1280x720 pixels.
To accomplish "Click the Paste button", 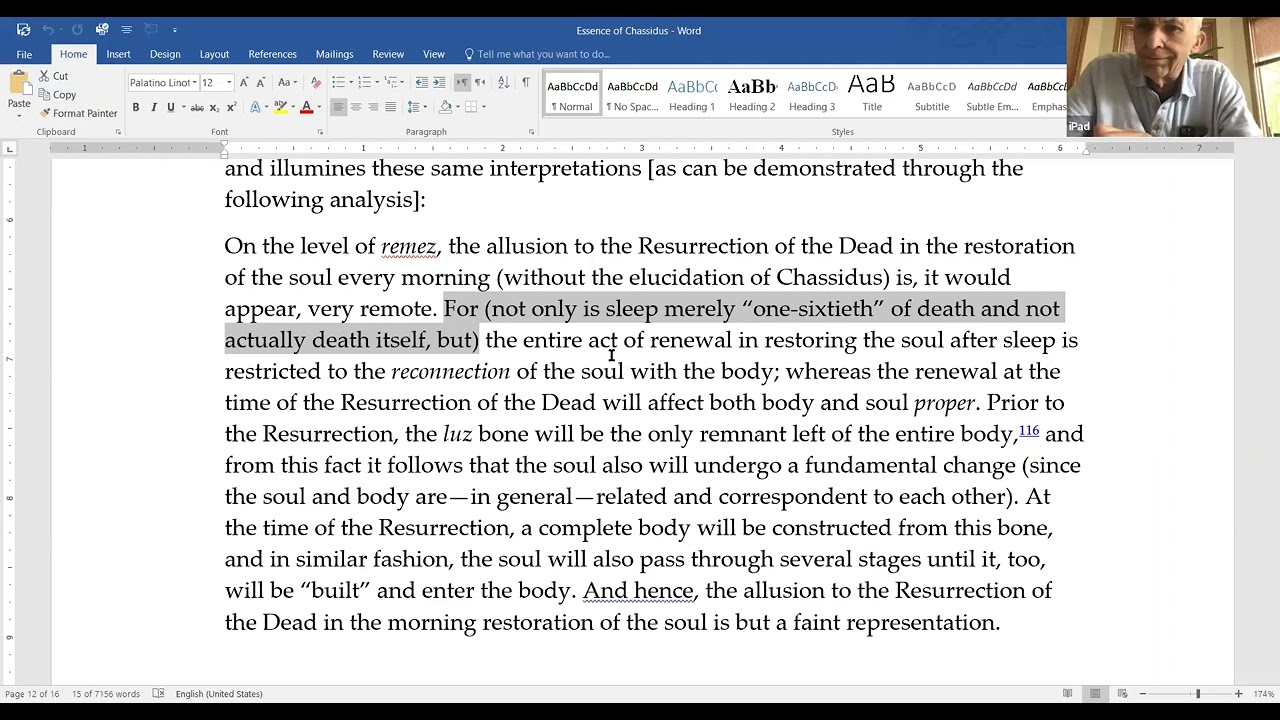I will pos(19,90).
